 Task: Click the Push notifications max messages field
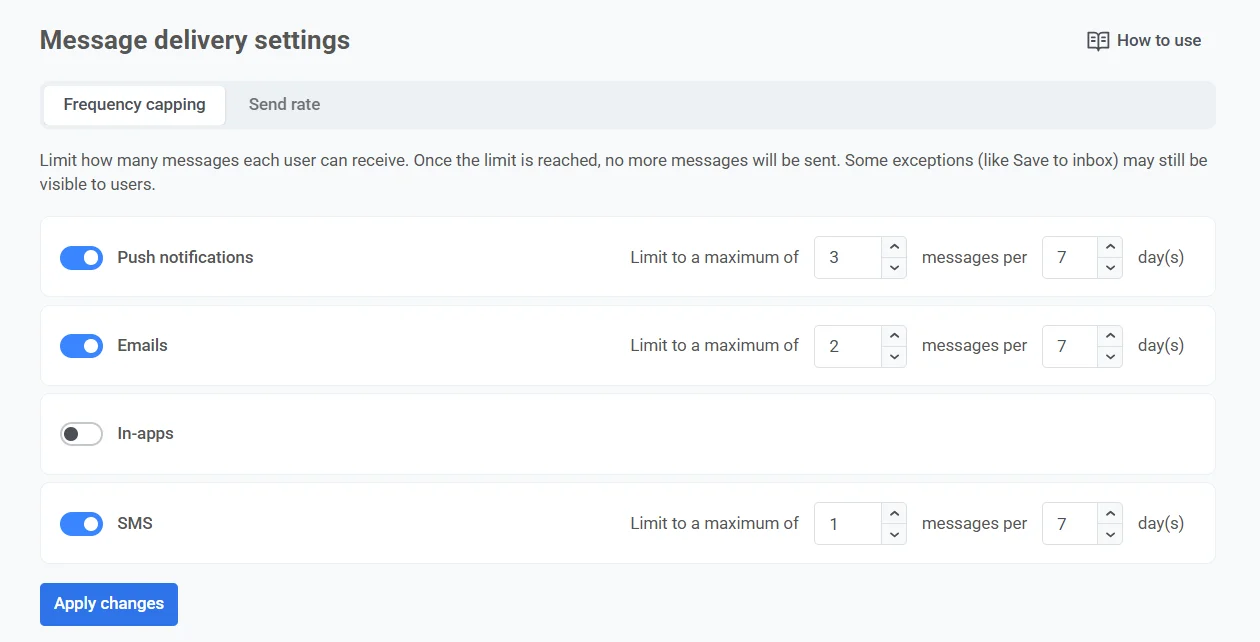[847, 258]
